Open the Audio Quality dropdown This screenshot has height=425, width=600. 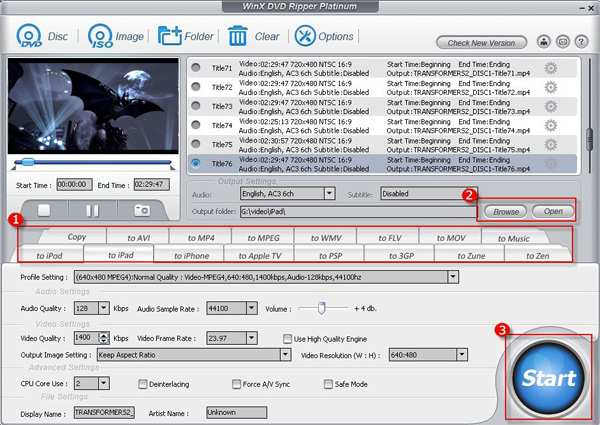pos(103,308)
